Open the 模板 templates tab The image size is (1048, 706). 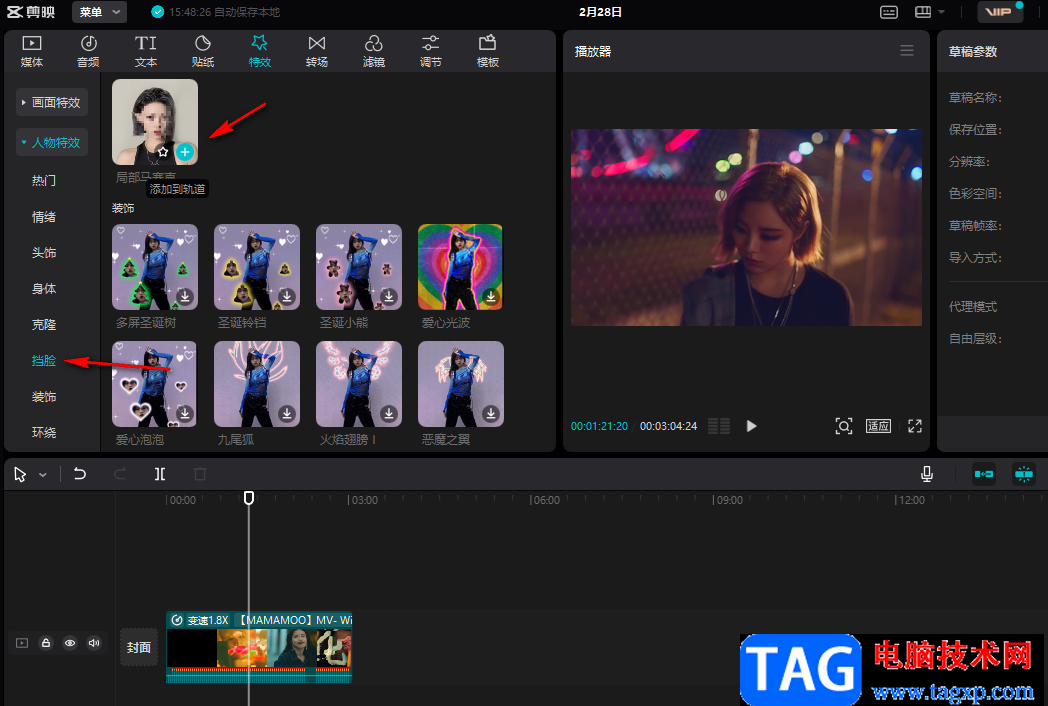488,51
